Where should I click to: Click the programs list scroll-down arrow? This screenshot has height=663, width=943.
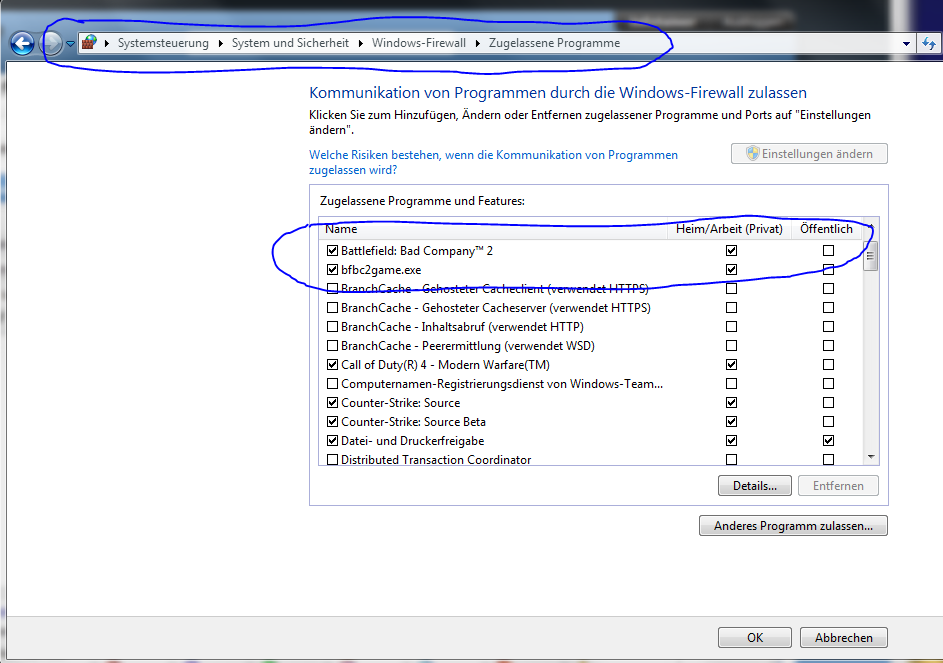pos(871,457)
